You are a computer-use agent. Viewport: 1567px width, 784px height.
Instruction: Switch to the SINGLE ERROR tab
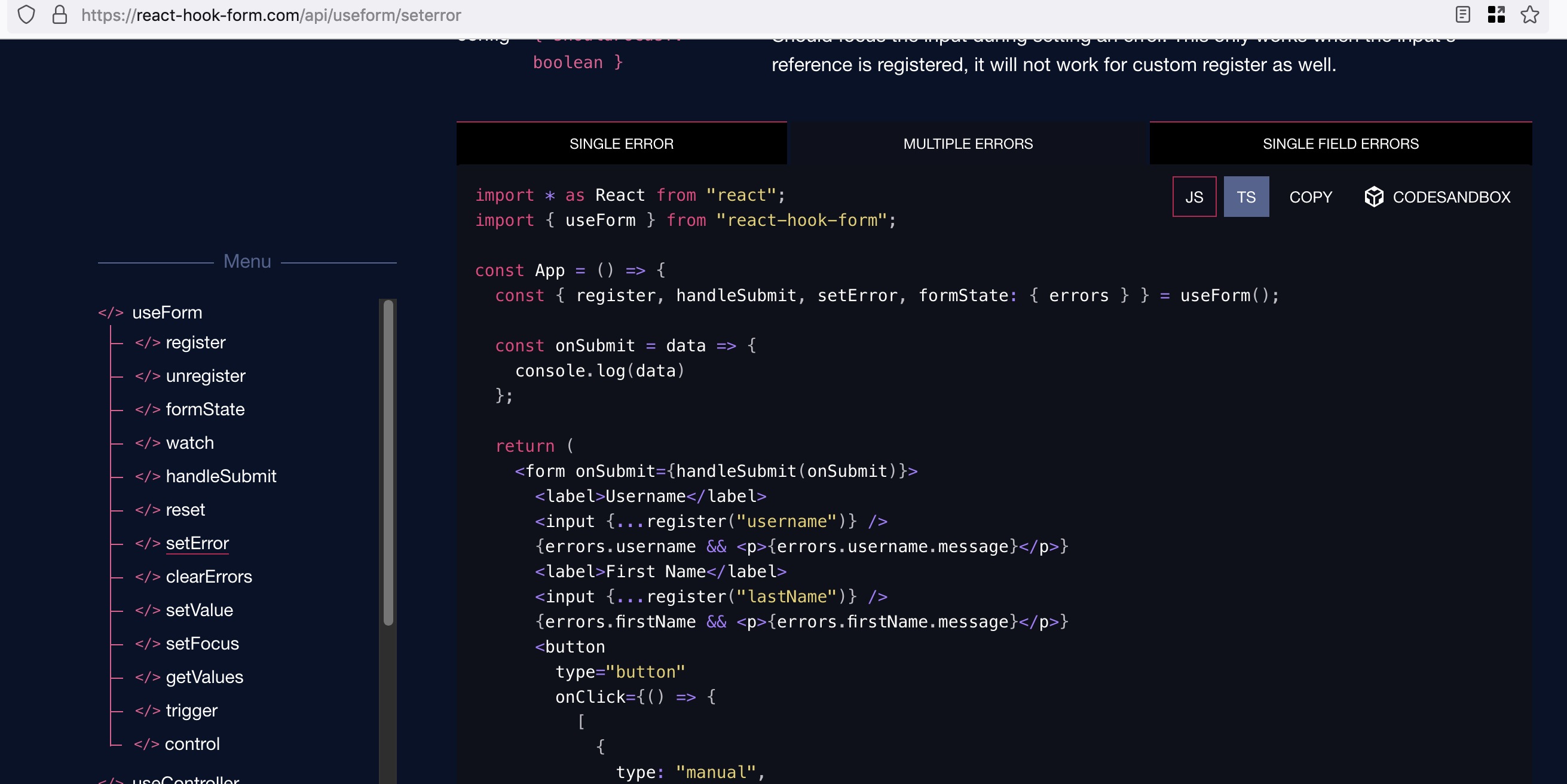(621, 143)
